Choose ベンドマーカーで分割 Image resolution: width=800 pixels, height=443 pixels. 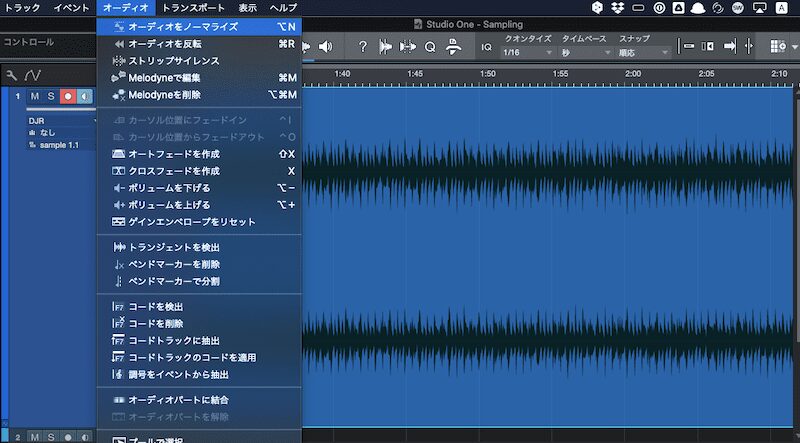click(x=199, y=281)
